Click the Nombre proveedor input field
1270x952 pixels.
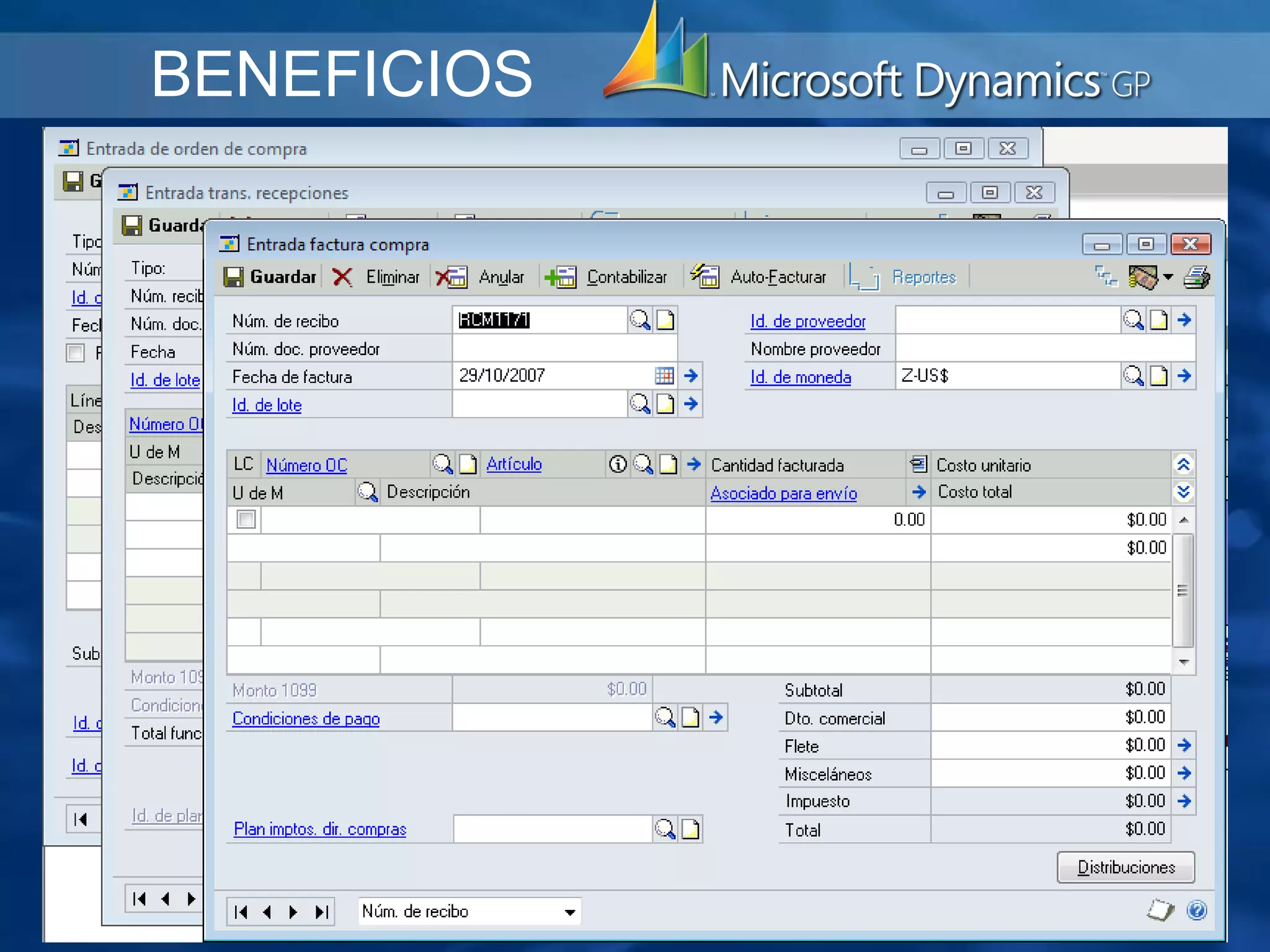pyautogui.click(x=1045, y=348)
